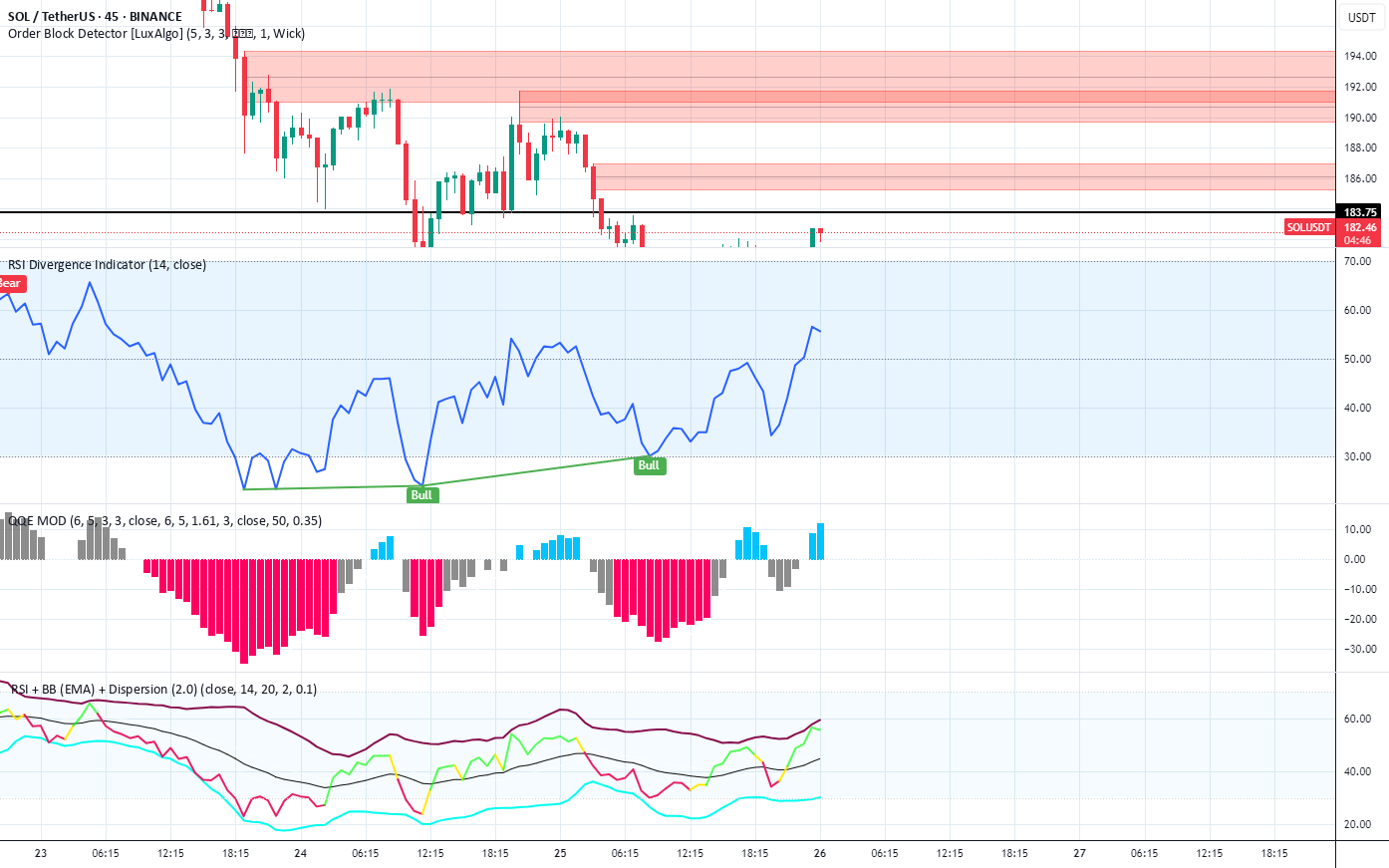The image size is (1389, 868).
Task: Select the QQE MOD indicator legend
Action: click(x=164, y=520)
